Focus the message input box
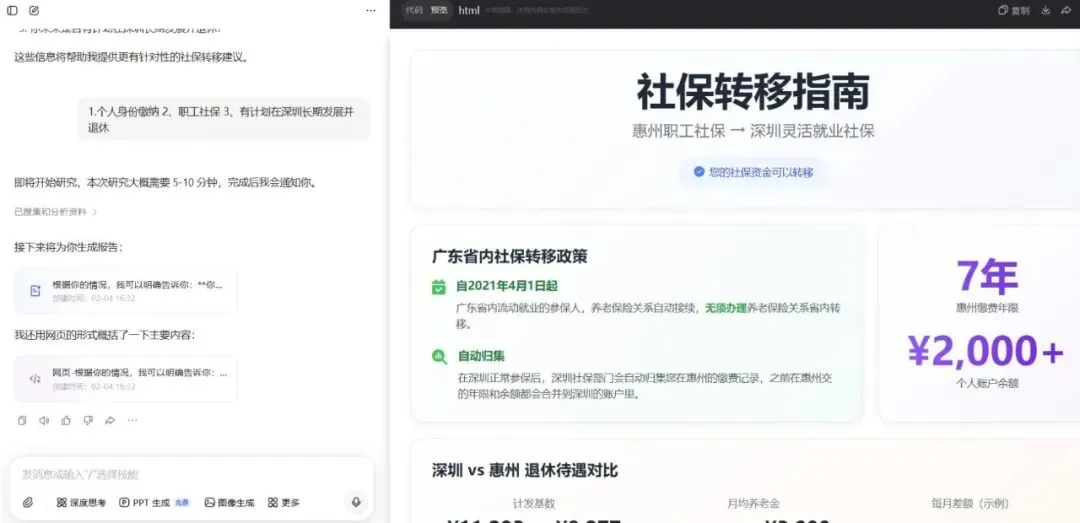The width and height of the screenshot is (1080, 523). coord(191,475)
